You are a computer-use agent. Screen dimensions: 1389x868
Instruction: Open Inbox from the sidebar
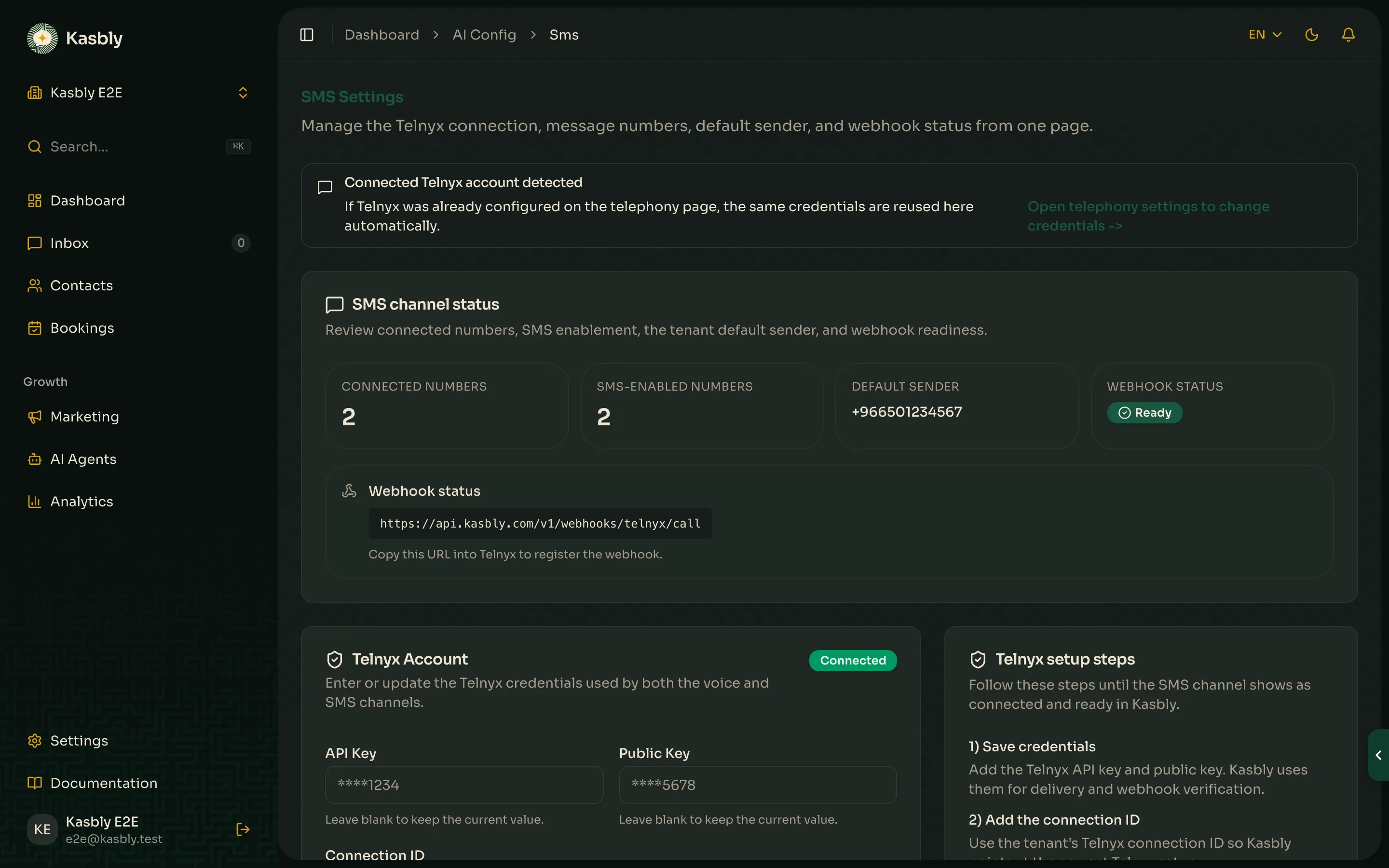point(138,243)
